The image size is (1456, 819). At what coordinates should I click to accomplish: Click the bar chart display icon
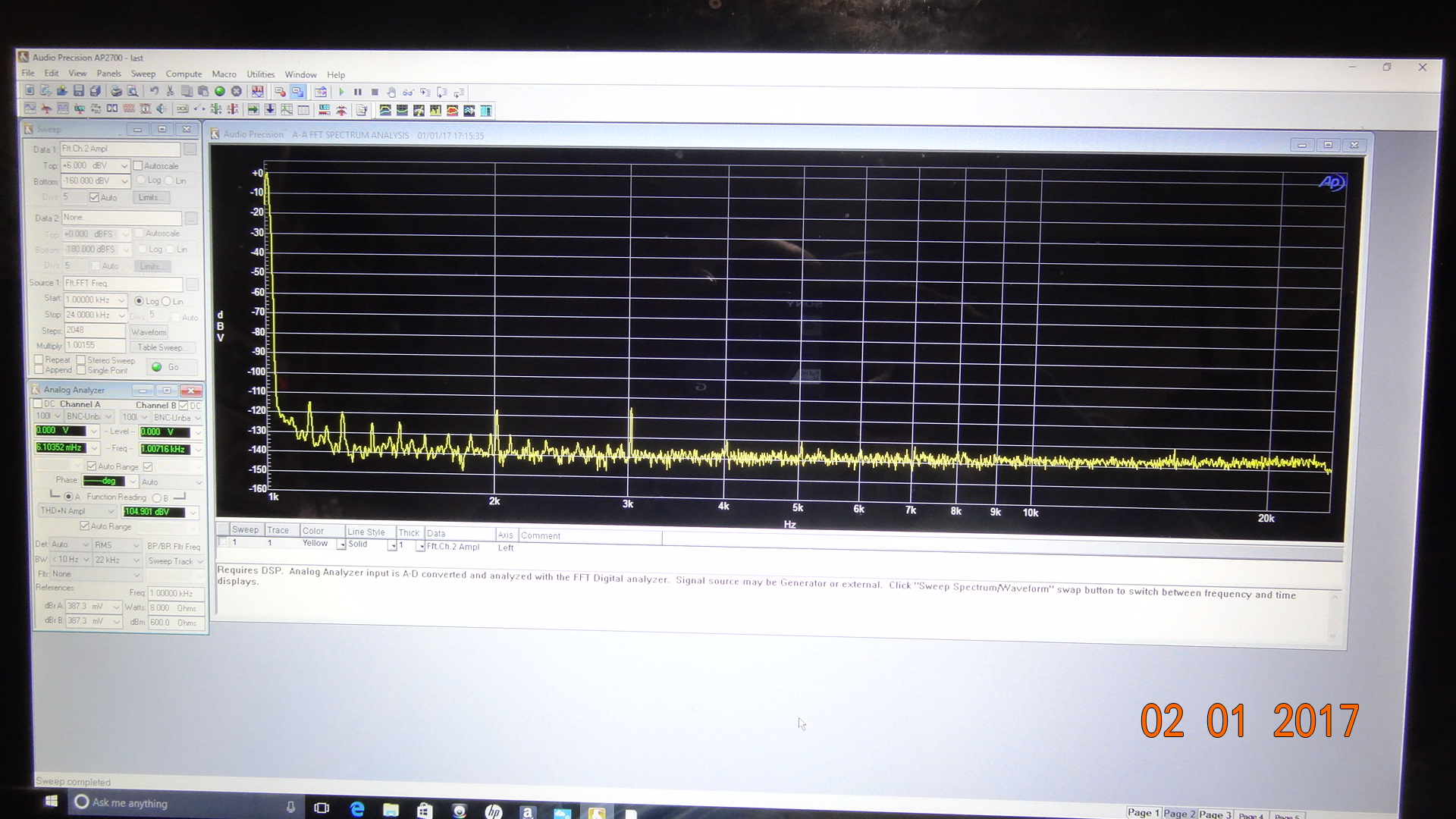click(x=435, y=110)
